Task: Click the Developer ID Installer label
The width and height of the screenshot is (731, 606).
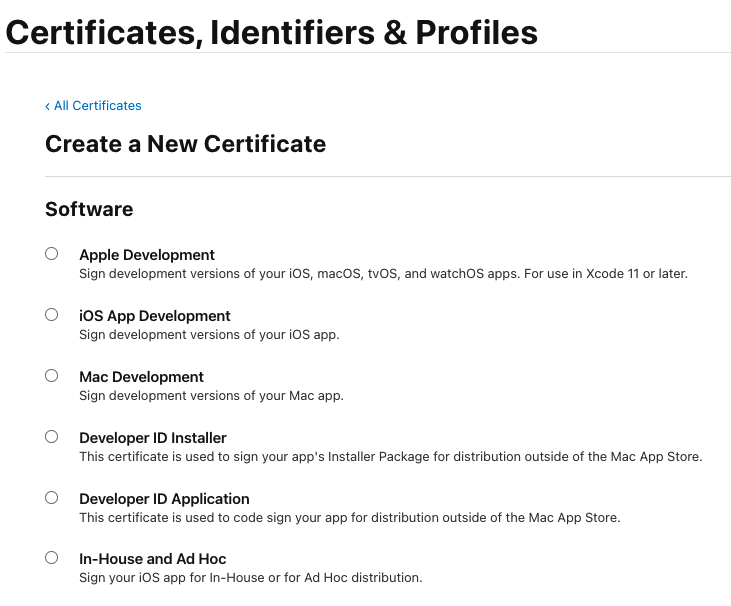Action: 153,438
